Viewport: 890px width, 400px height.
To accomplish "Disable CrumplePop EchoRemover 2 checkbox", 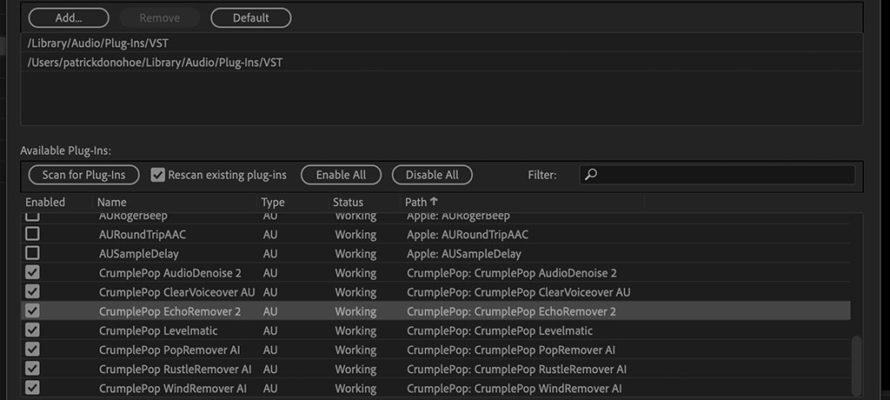I will coord(33,311).
